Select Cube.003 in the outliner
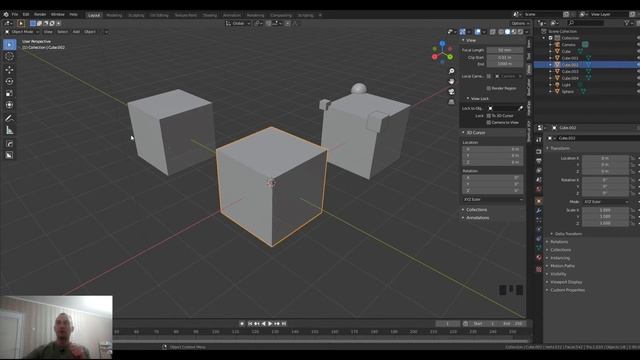 pos(570,71)
